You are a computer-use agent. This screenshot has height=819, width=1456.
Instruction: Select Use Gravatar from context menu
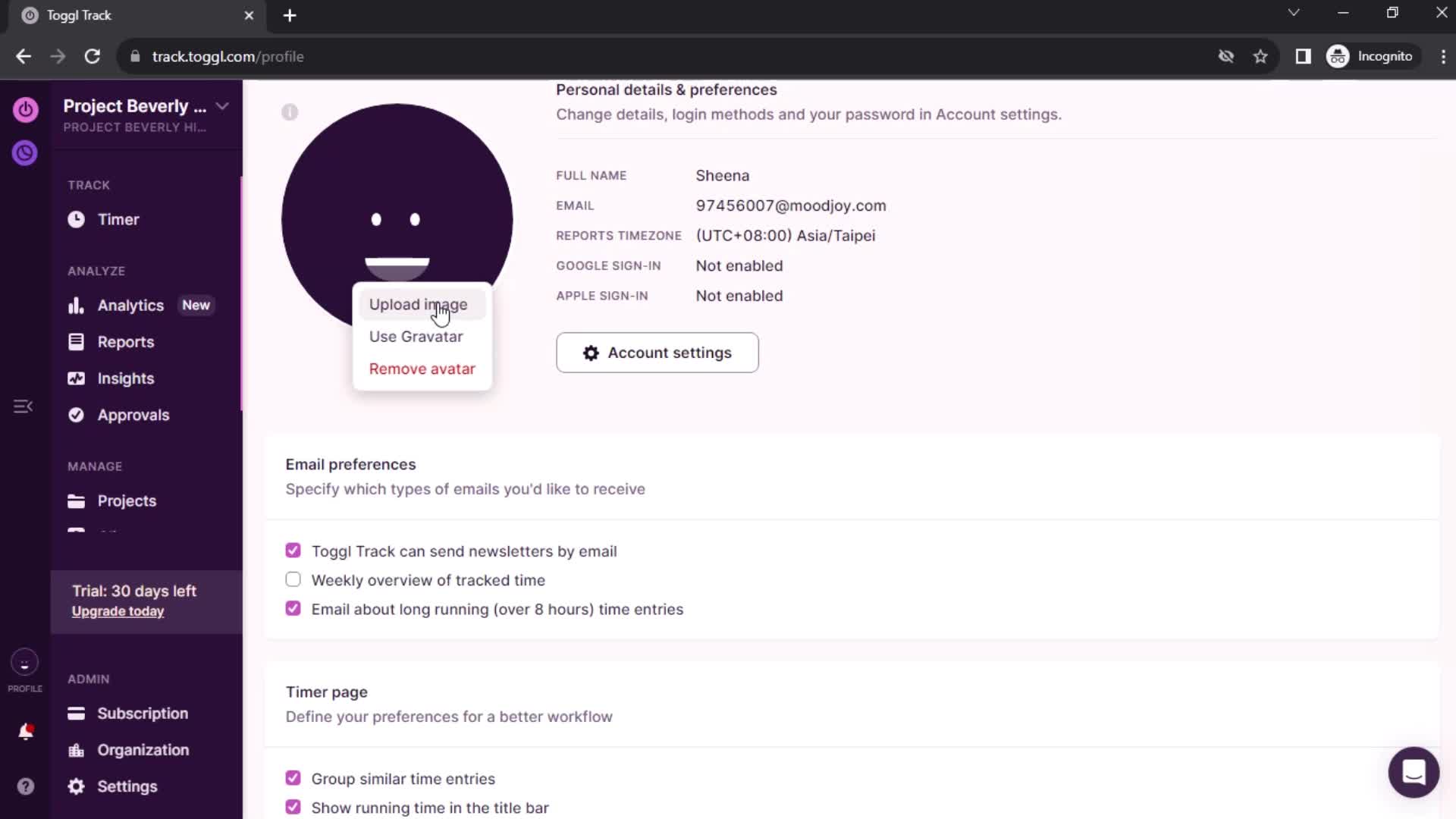click(x=417, y=336)
